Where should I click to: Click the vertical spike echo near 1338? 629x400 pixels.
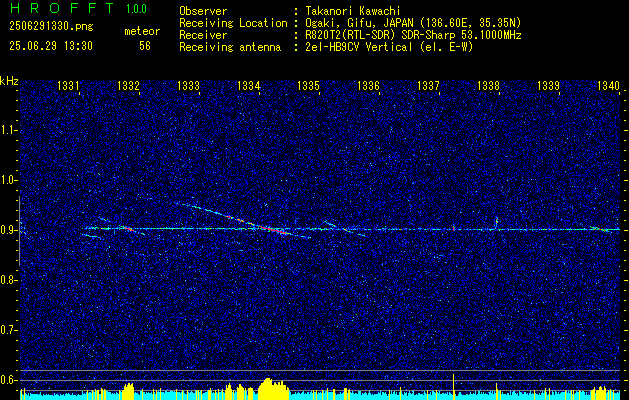(x=497, y=223)
